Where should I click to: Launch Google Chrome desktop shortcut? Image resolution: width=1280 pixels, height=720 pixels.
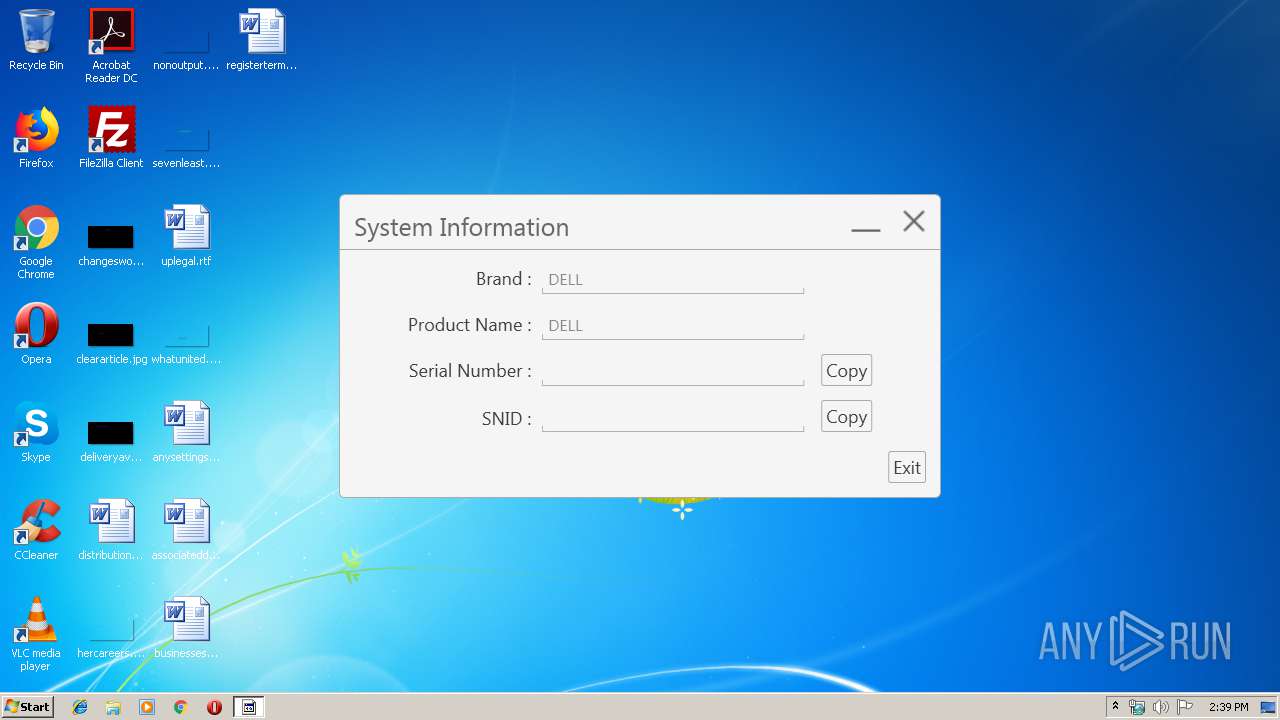[x=36, y=243]
